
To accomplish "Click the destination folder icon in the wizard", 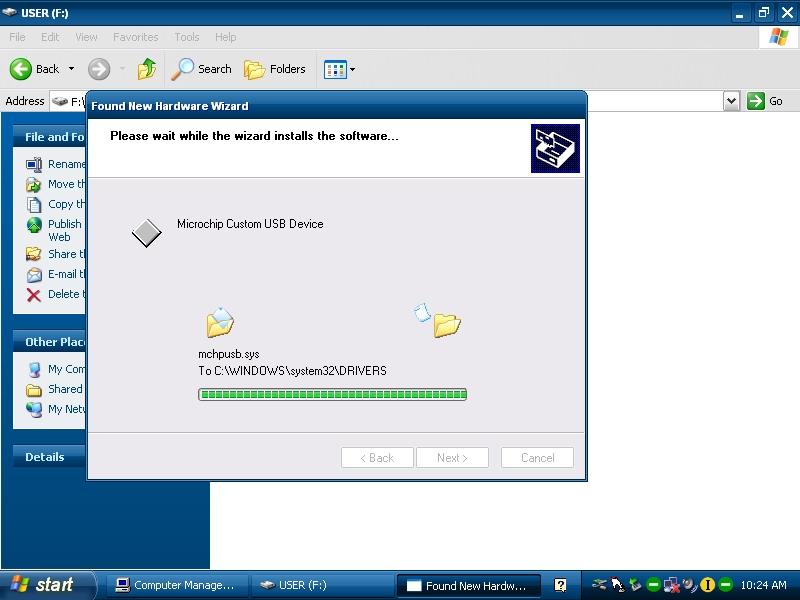I will [447, 324].
